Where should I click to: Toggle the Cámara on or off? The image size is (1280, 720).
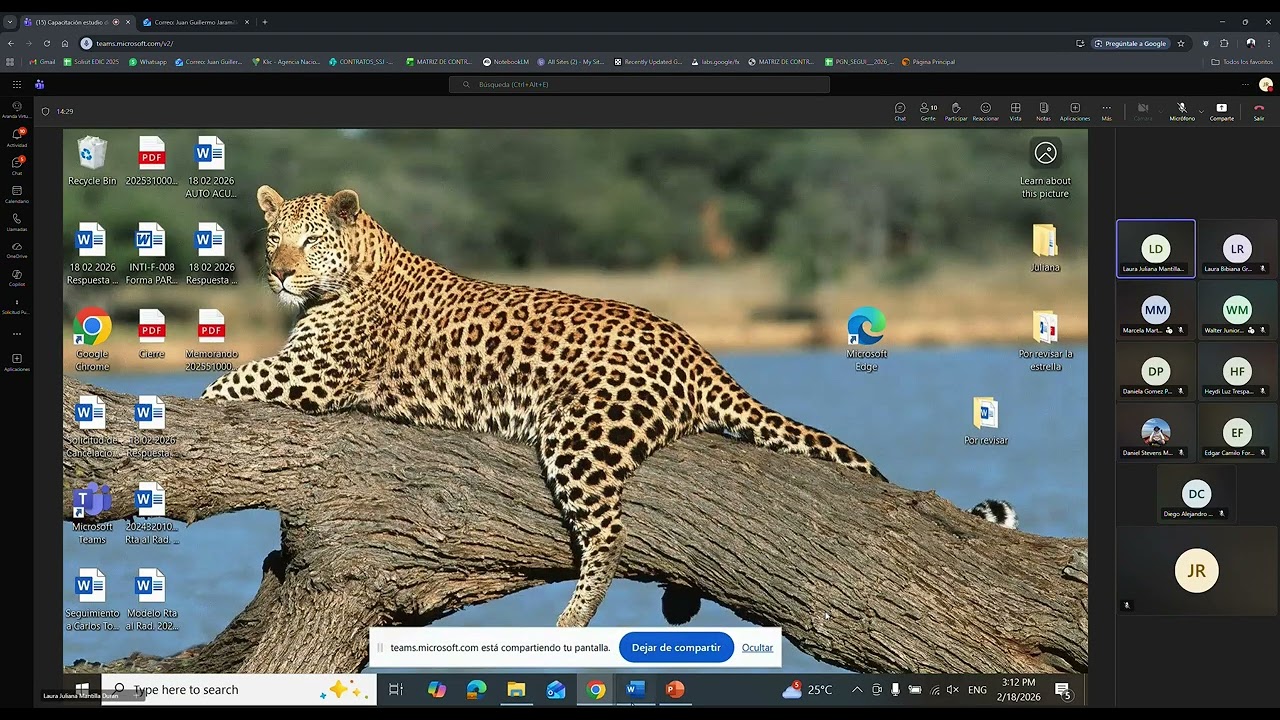(1143, 112)
